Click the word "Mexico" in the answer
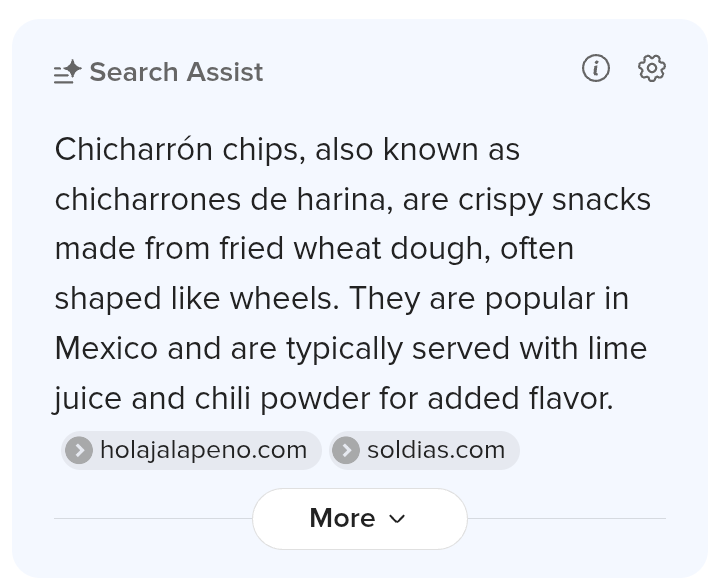Viewport: 720px width, 582px height. click(106, 348)
